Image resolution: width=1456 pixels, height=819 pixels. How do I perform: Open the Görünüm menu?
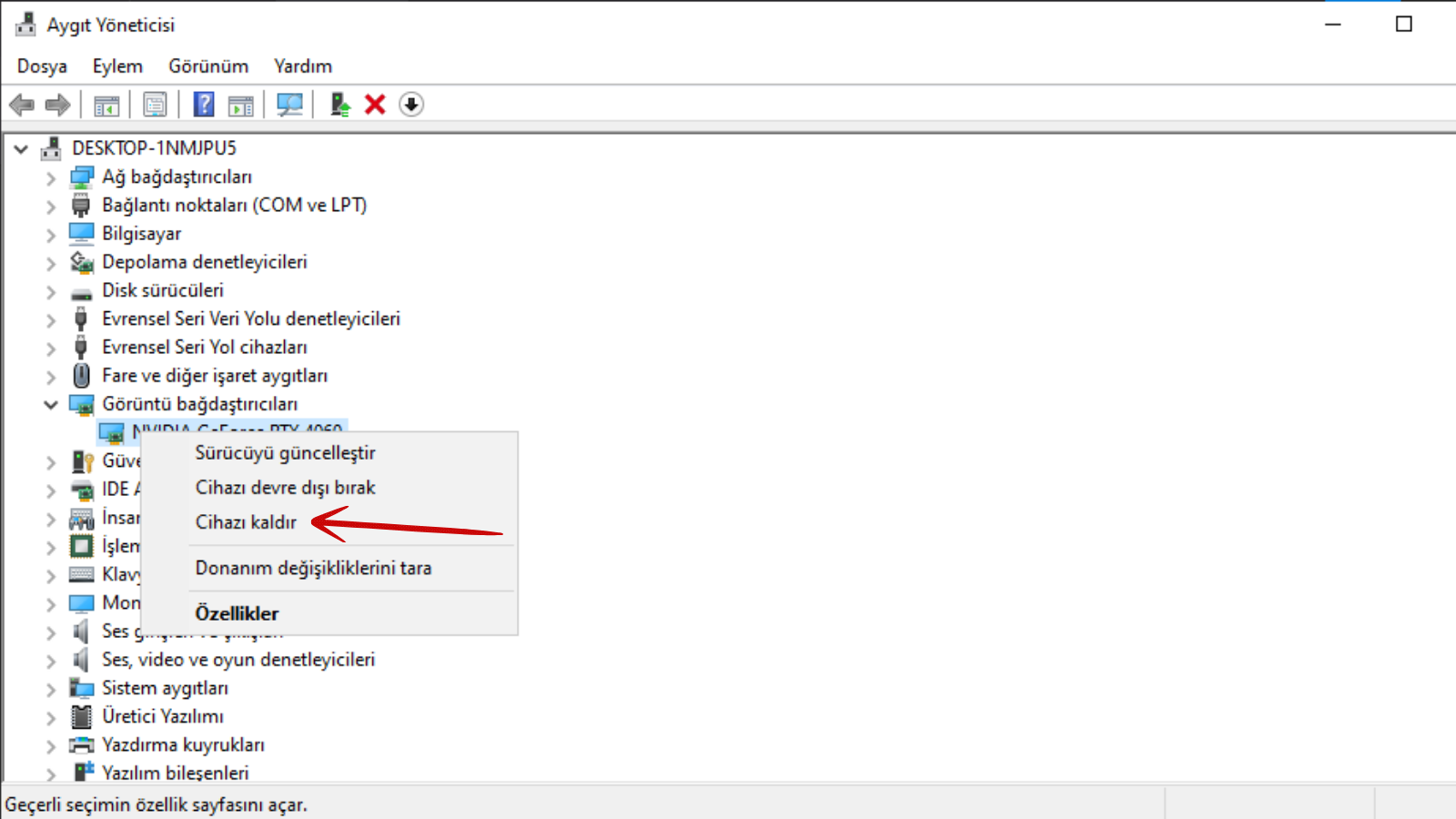(x=208, y=66)
